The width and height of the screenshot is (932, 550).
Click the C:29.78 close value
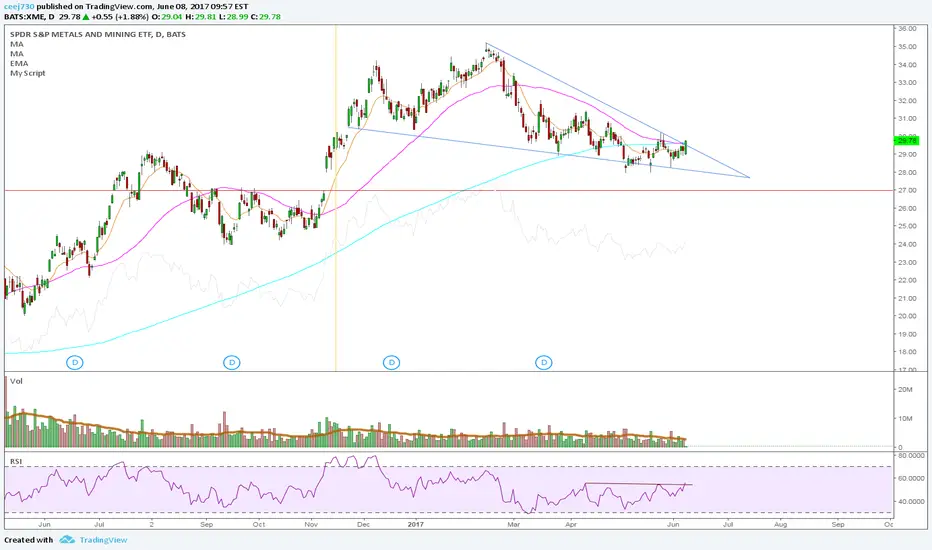(x=265, y=17)
